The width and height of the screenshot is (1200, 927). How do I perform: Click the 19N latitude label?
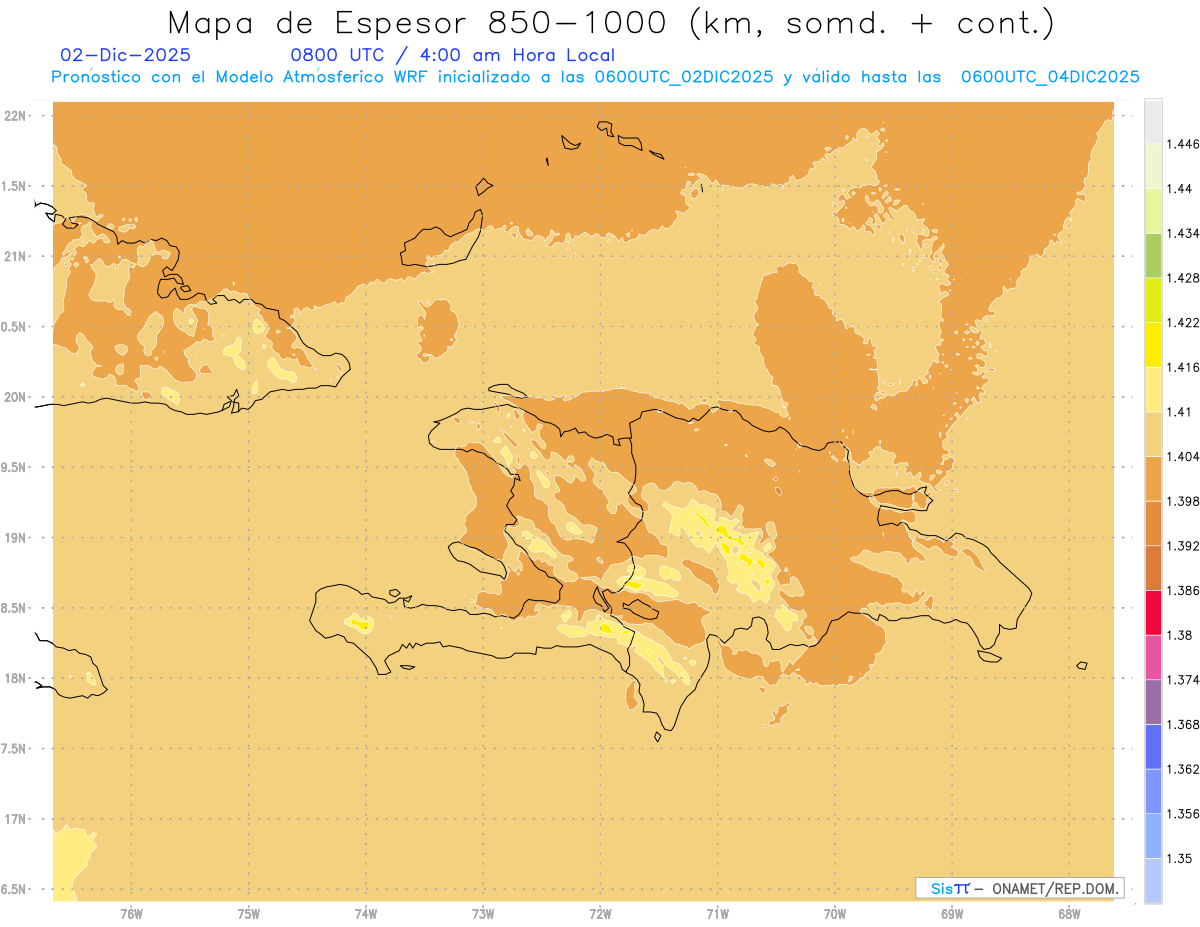click(x=15, y=537)
